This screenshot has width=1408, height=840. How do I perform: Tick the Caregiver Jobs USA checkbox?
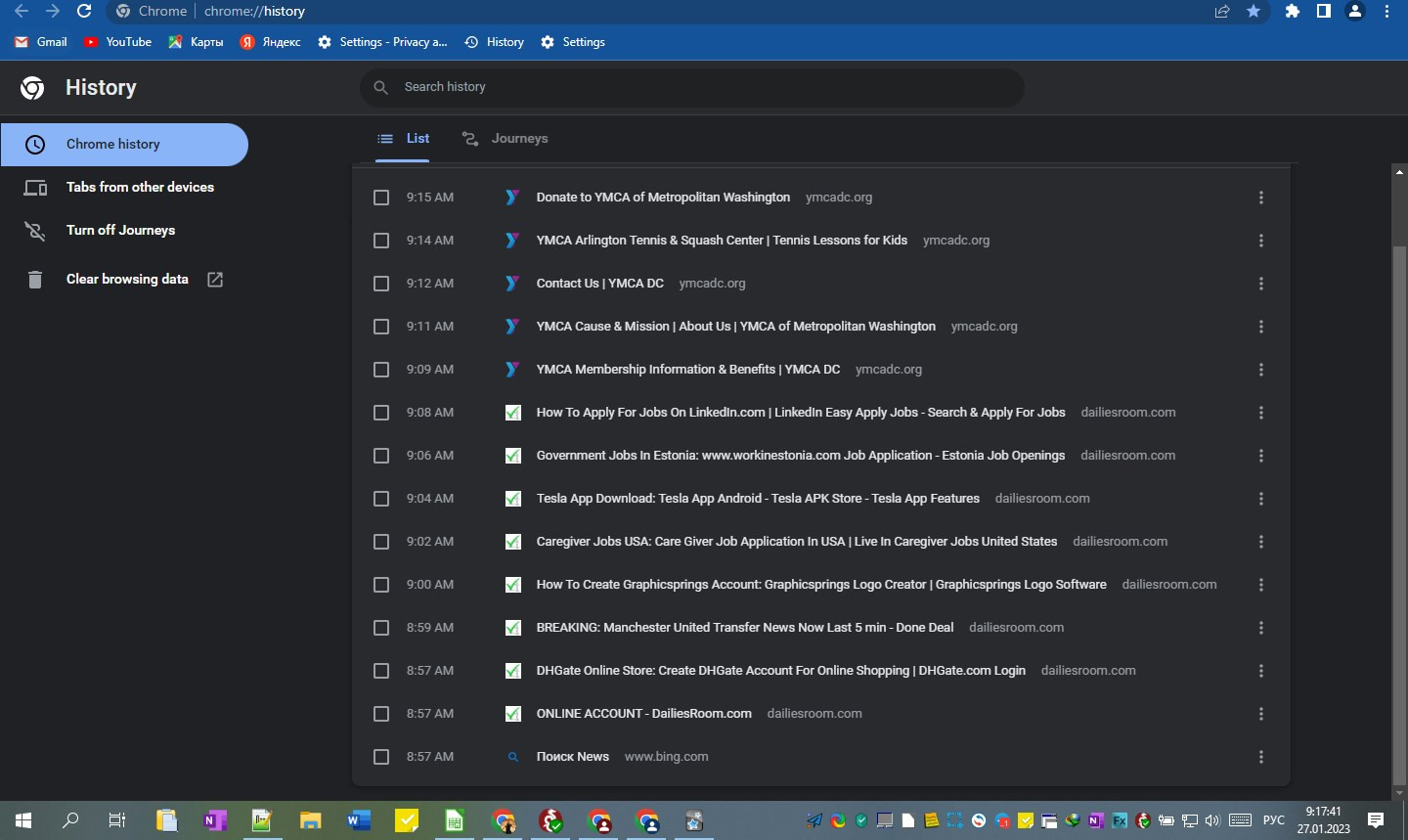point(381,542)
